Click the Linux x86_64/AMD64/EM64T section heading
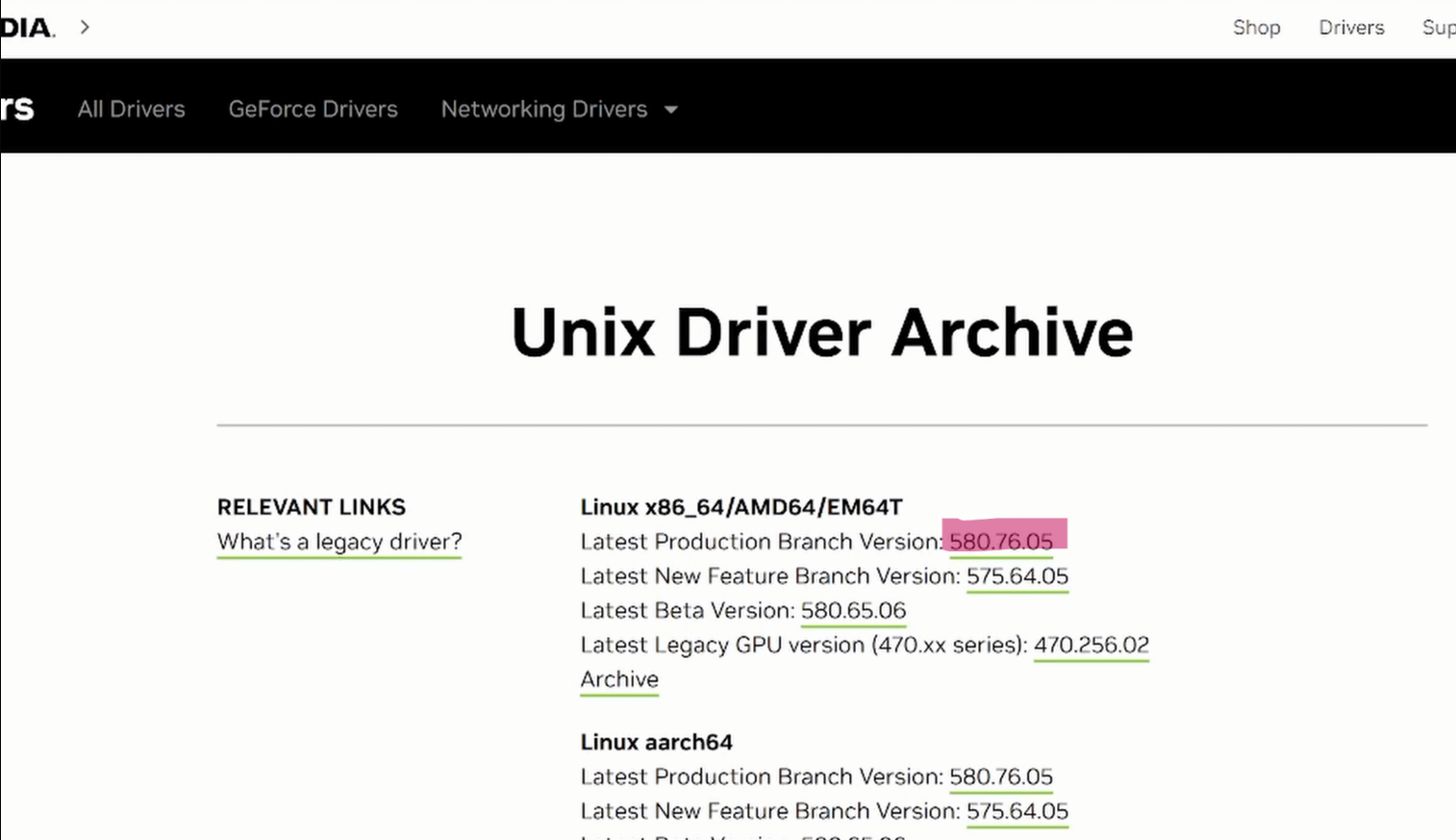The image size is (1456, 840). (741, 507)
